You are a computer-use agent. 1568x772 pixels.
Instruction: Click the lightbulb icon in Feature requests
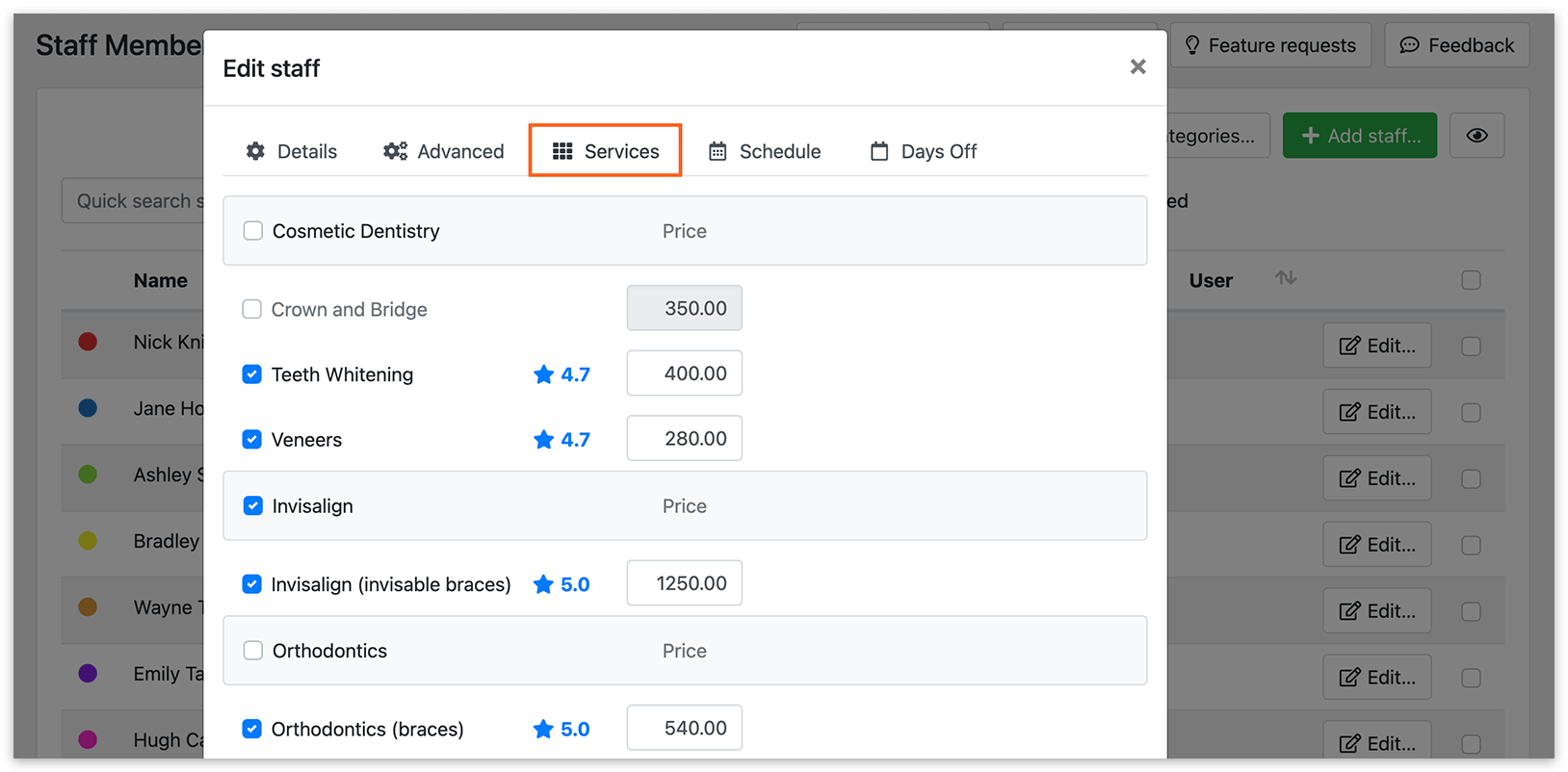[x=1192, y=45]
